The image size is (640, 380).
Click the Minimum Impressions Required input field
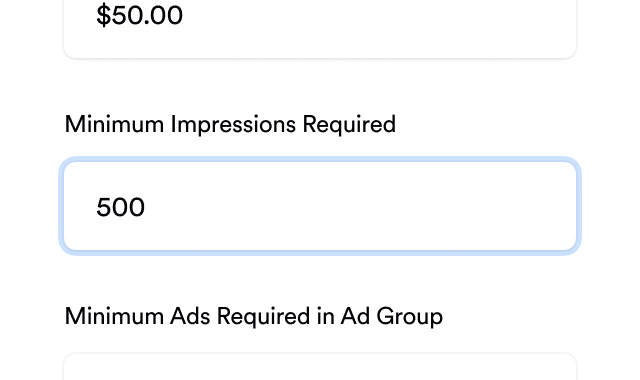point(320,206)
